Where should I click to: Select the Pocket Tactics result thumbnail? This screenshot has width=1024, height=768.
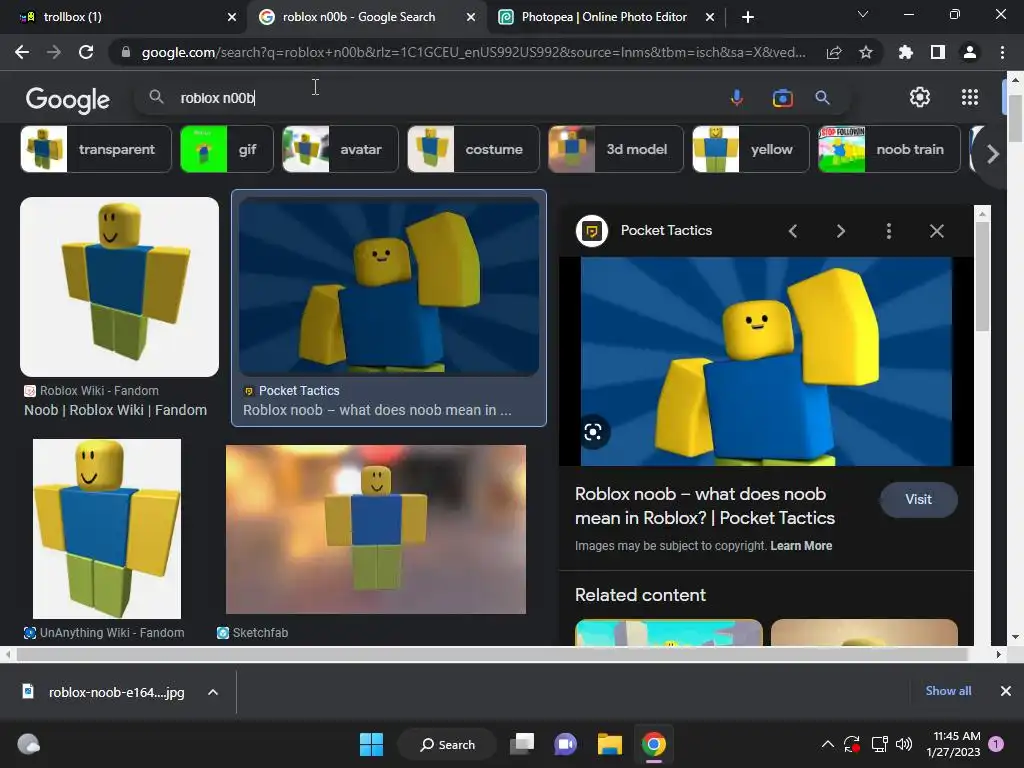[389, 286]
